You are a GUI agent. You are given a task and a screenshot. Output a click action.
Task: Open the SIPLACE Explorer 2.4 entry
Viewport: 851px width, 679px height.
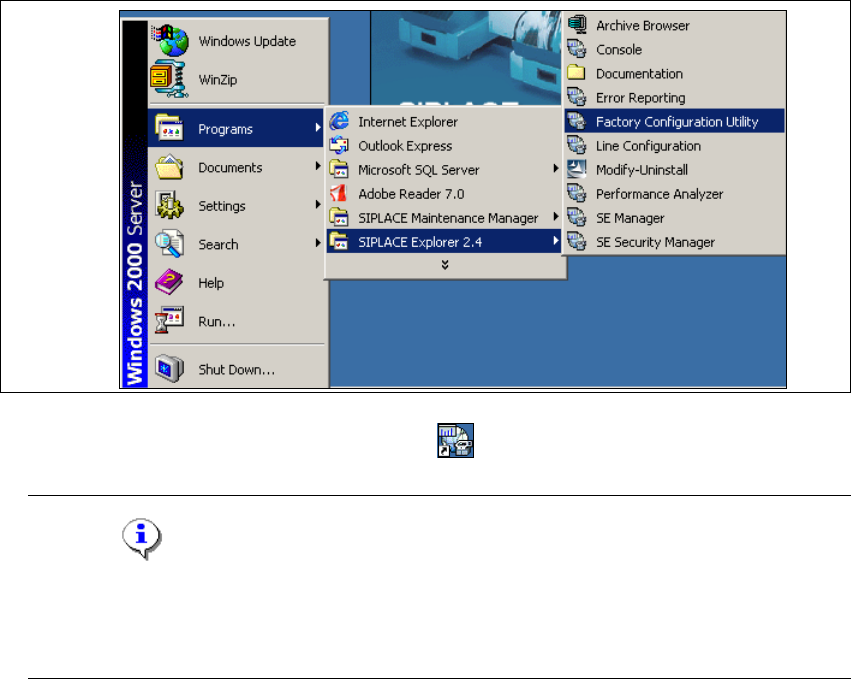(x=444, y=241)
